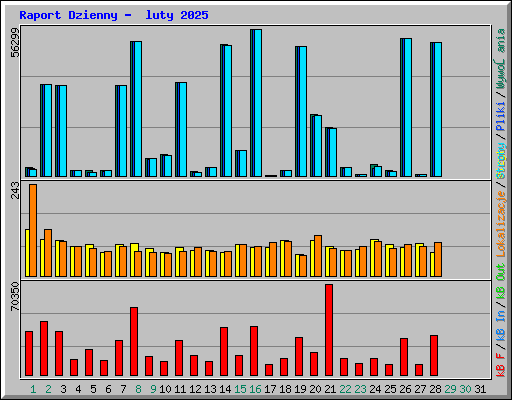Click day label 15 on the axis

(x=240, y=389)
